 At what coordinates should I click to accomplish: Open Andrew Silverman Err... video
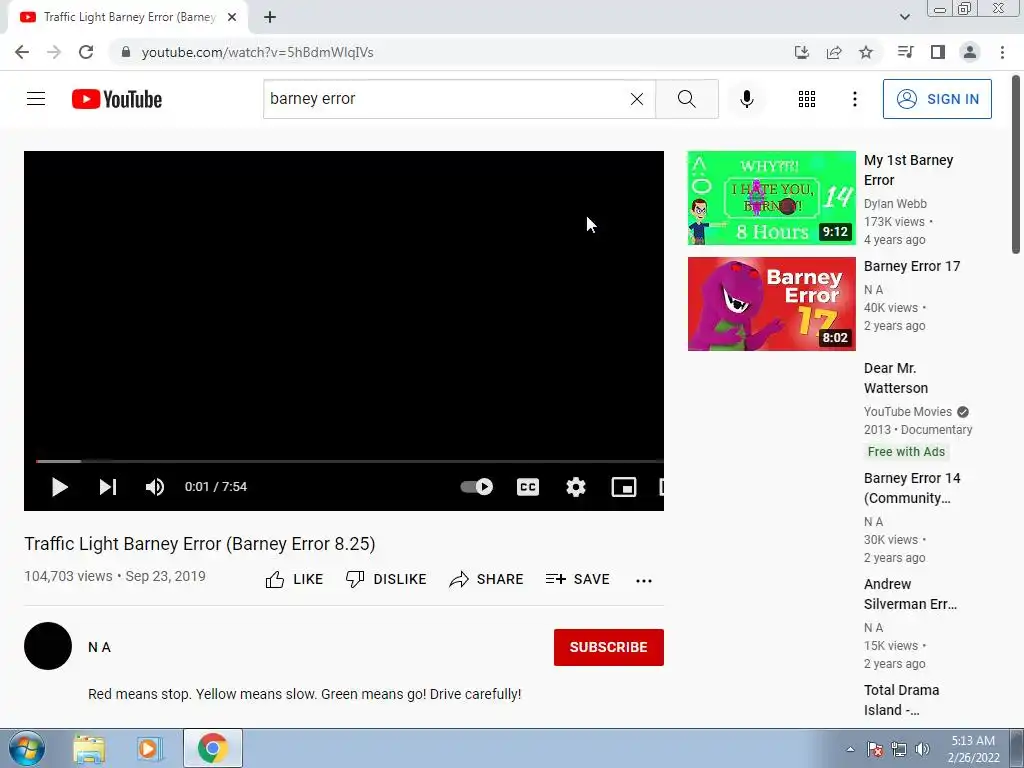coord(910,594)
